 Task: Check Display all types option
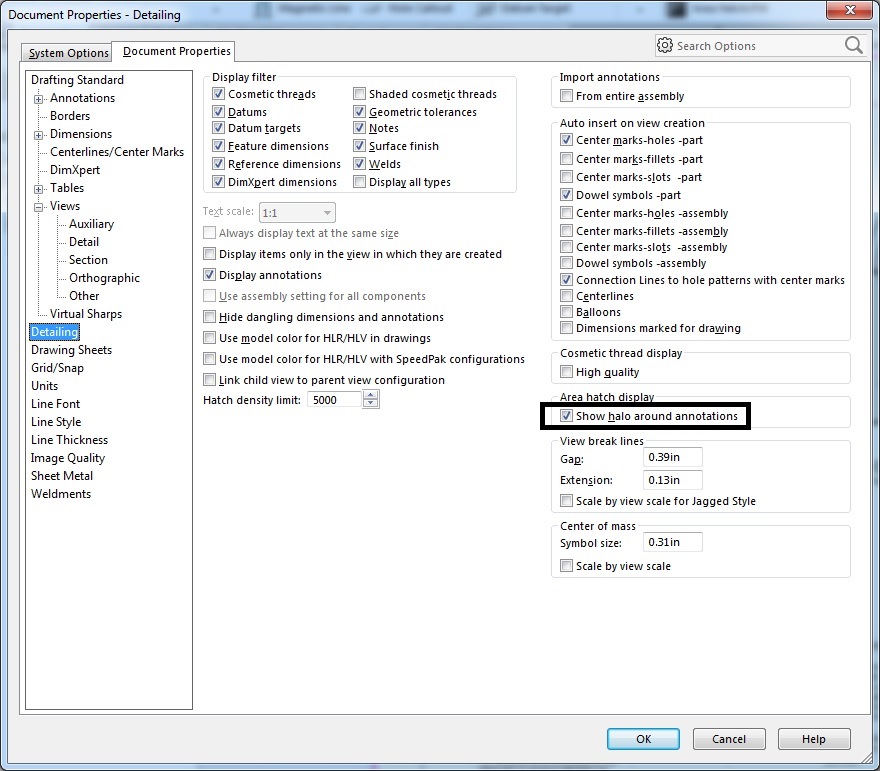[359, 182]
